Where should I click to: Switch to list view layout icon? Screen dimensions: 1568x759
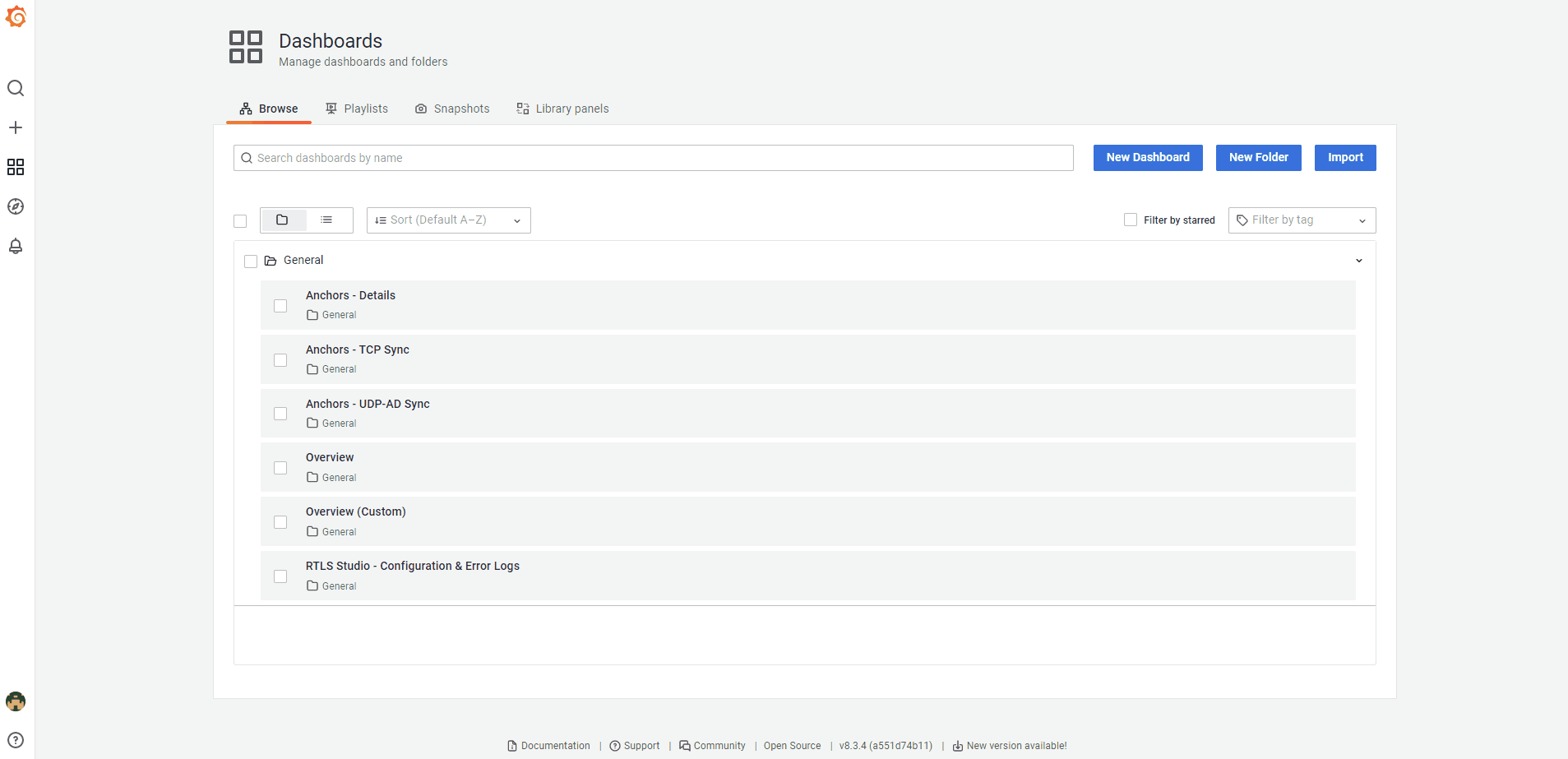tap(326, 220)
